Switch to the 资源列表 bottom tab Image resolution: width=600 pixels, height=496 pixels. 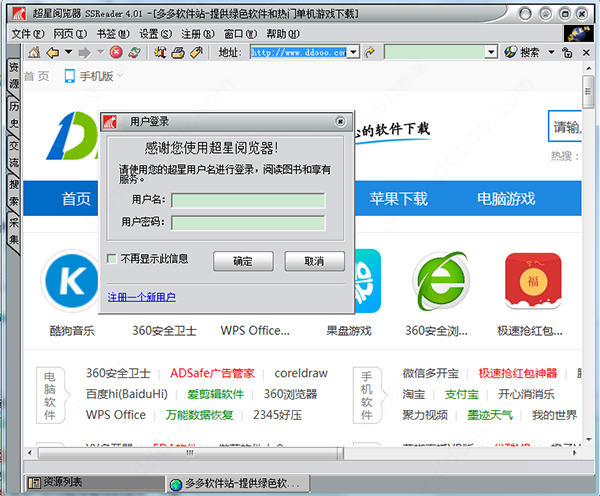pyautogui.click(x=95, y=483)
